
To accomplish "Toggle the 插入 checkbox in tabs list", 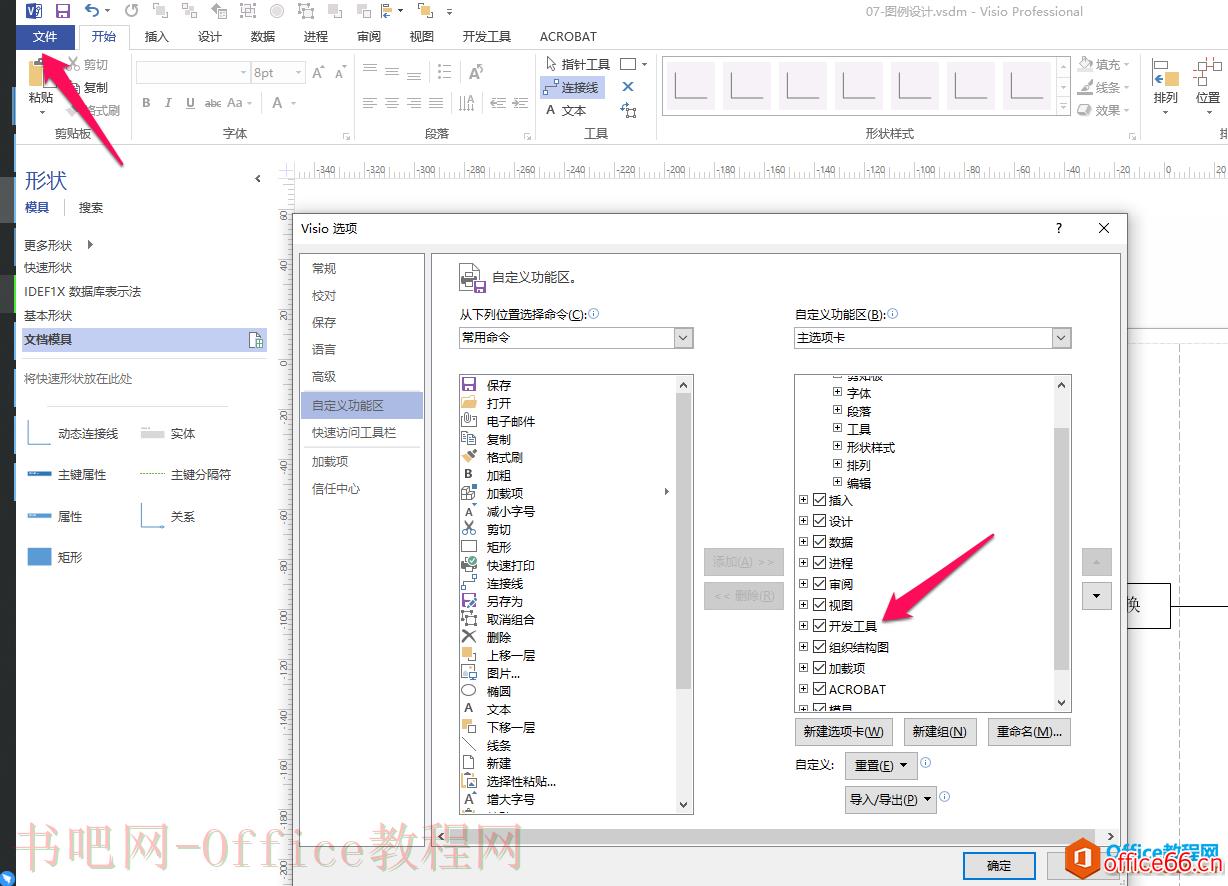I will 820,500.
